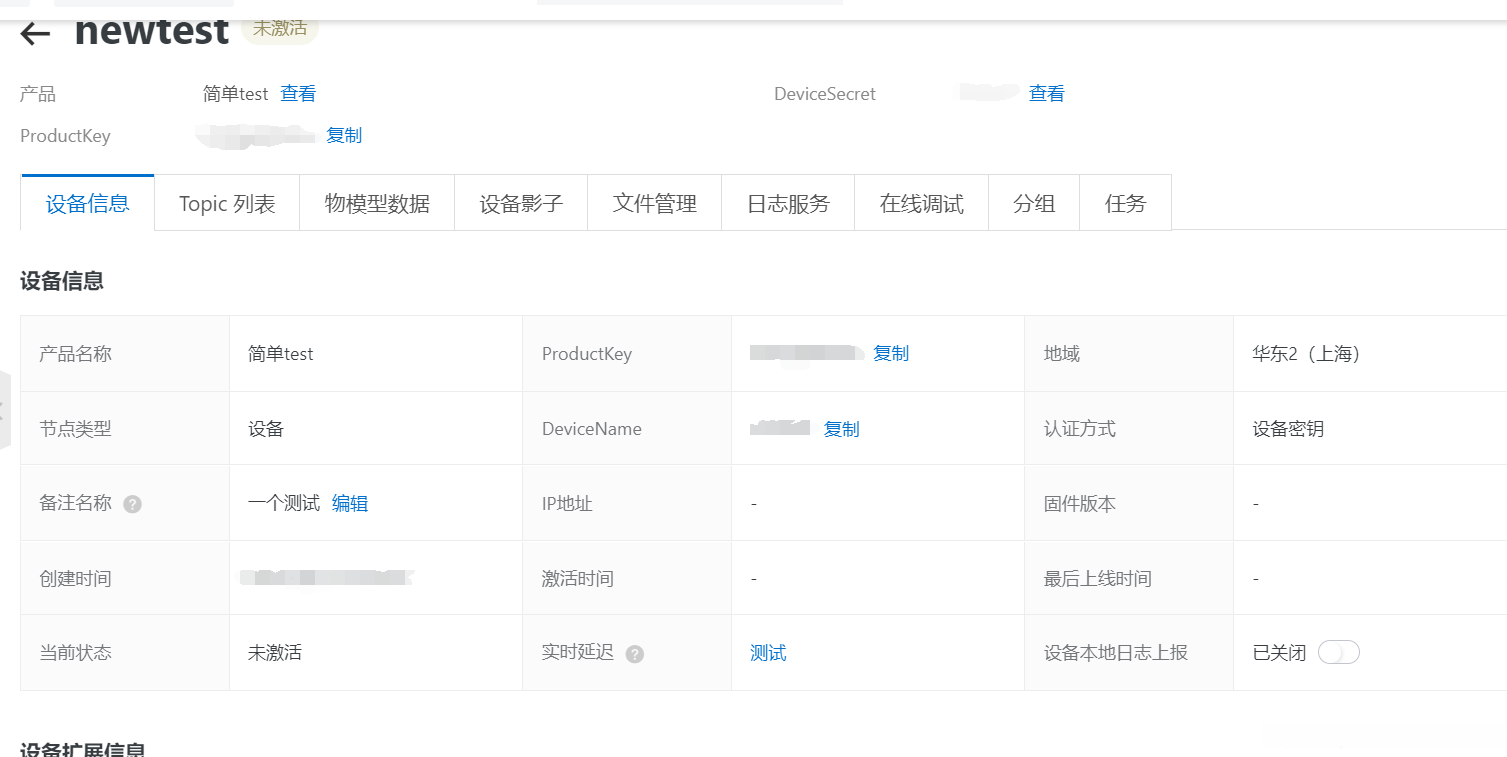The image size is (1507, 757).
Task: Click 简单test in the 产品名称 table row
Action: (281, 354)
